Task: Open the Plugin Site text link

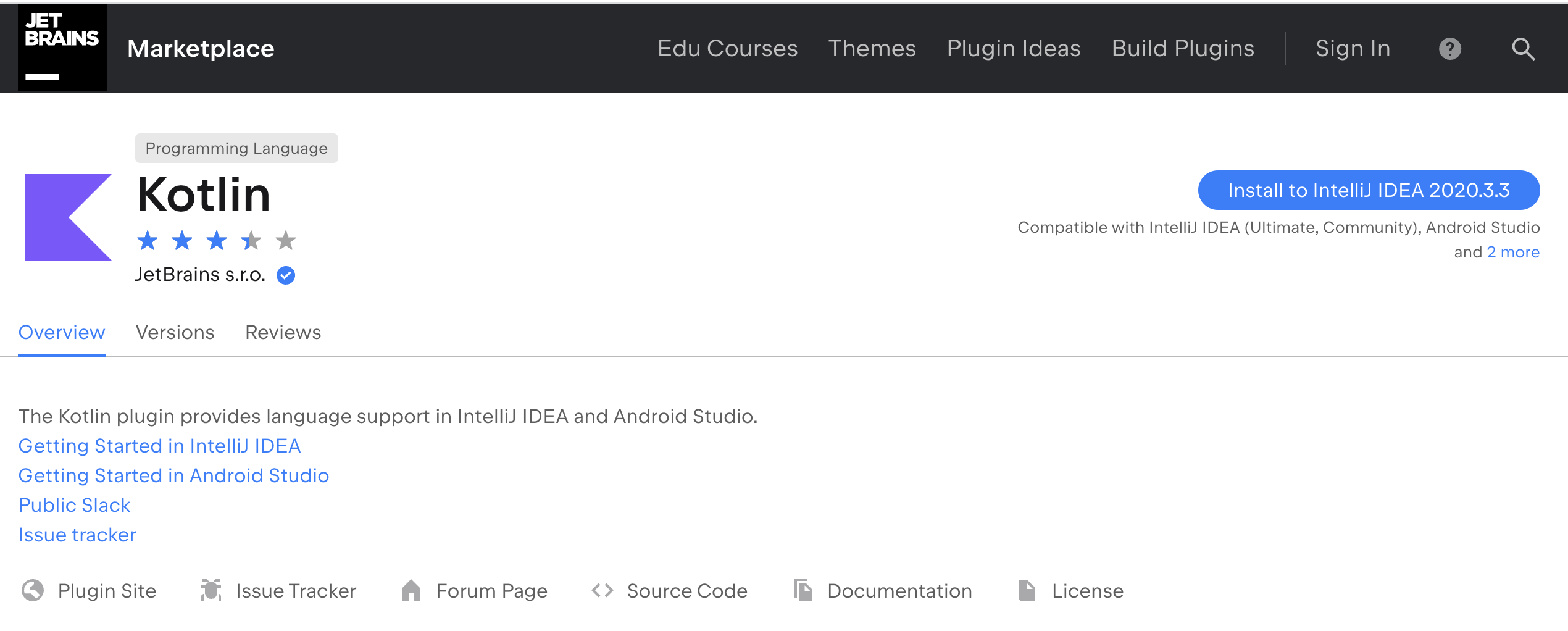Action: pos(107,591)
